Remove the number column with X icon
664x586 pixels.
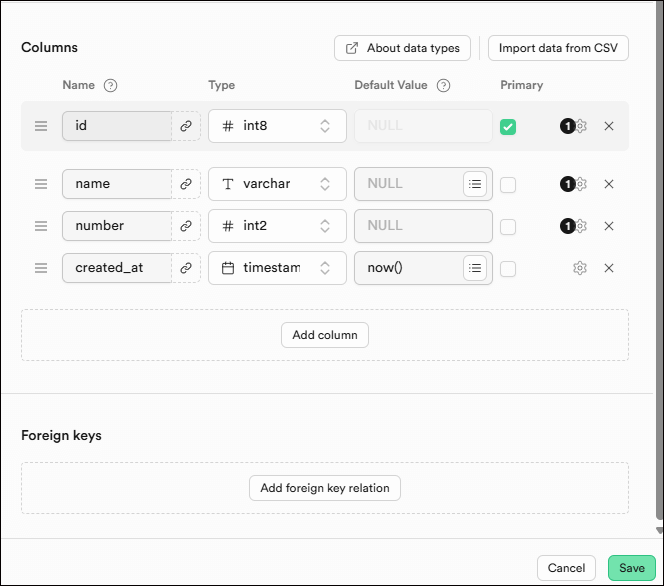click(x=609, y=226)
